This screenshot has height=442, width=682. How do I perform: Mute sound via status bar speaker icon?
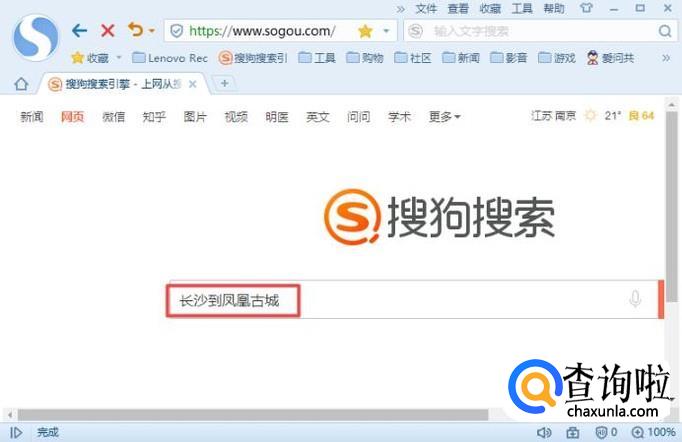click(544, 432)
